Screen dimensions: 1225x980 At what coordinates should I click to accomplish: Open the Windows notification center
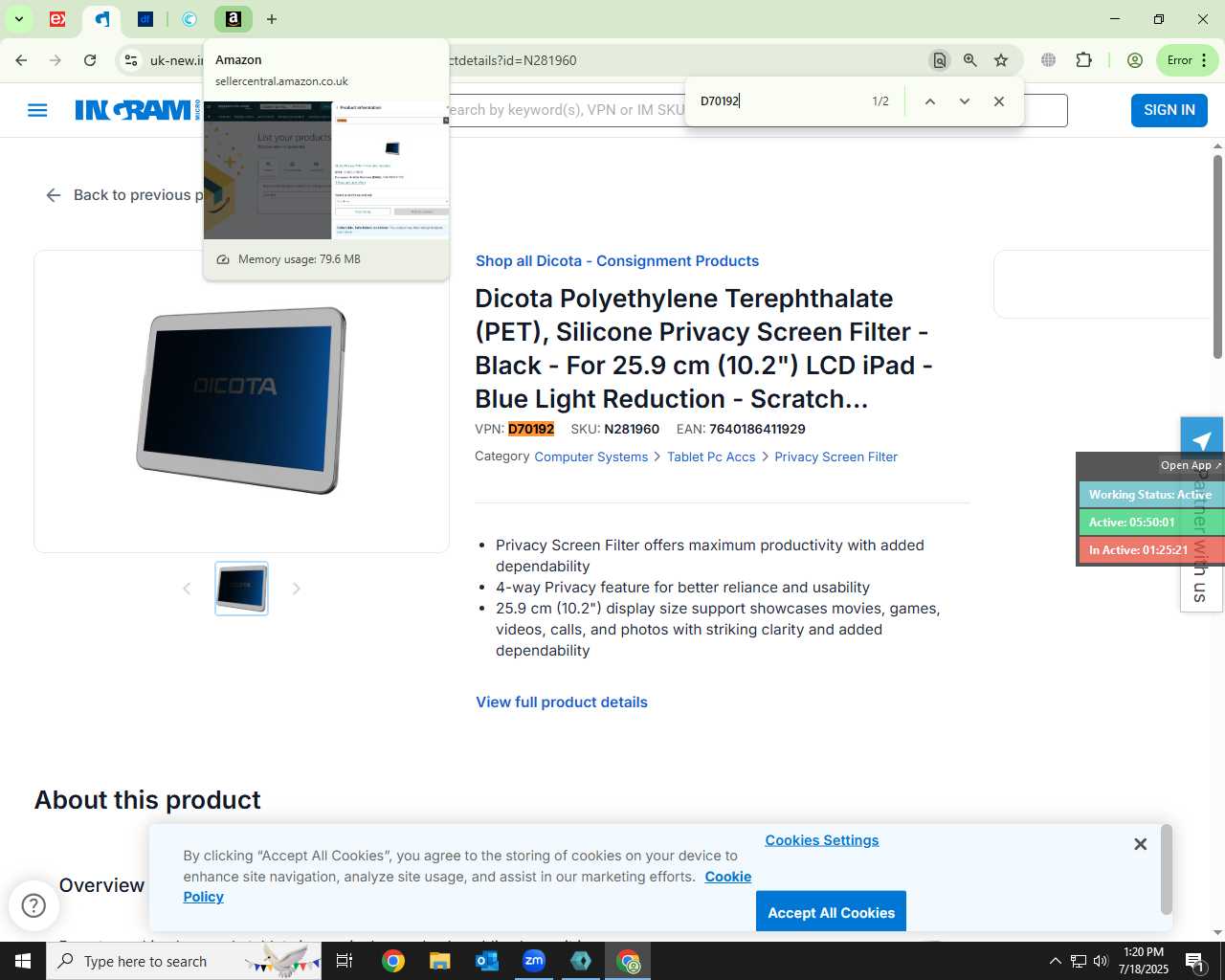[x=1194, y=961]
